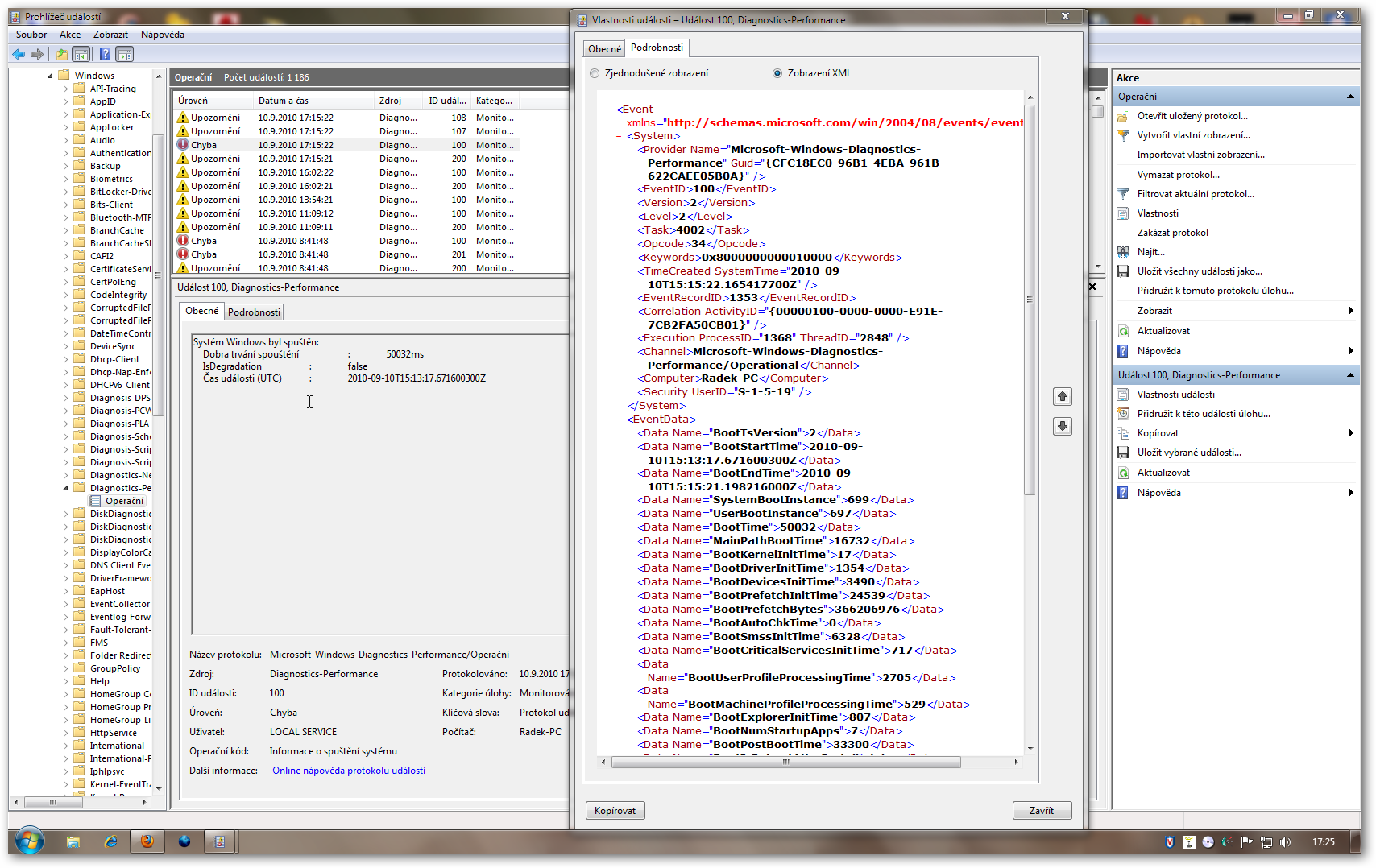Toggle the console tree toolbar icon
Screen dimensions: 1376x868
(81, 54)
